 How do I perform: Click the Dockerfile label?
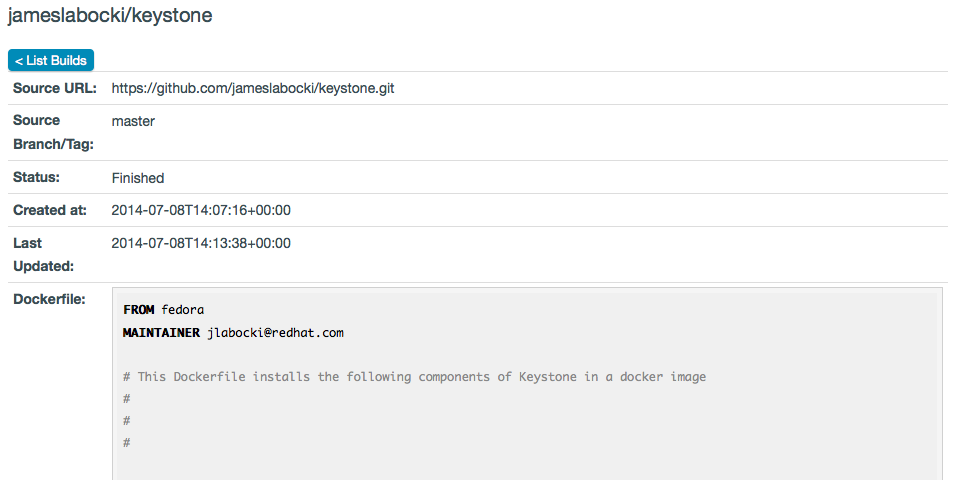coord(49,299)
